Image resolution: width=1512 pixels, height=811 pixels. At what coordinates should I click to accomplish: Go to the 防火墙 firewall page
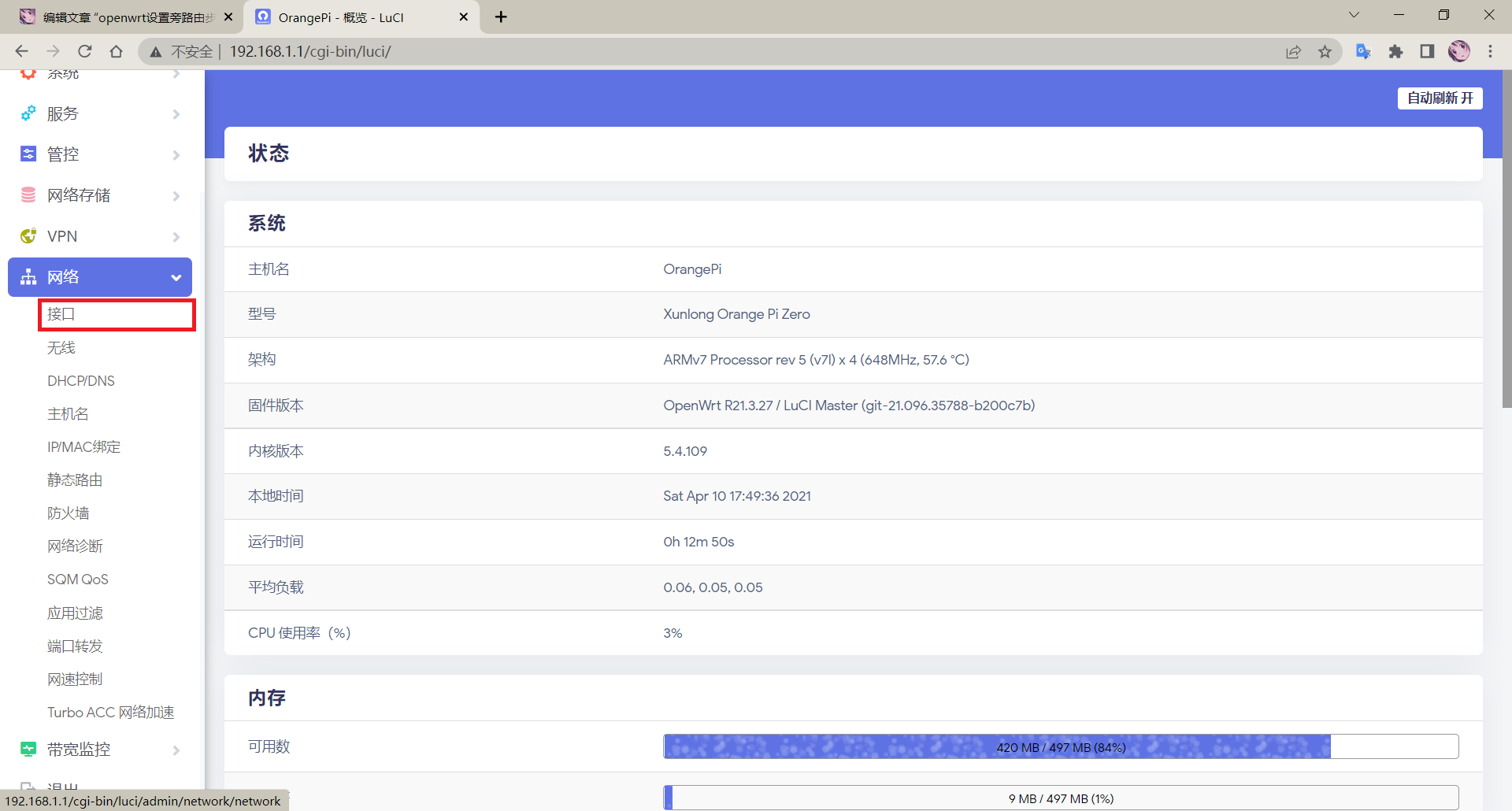click(x=69, y=513)
